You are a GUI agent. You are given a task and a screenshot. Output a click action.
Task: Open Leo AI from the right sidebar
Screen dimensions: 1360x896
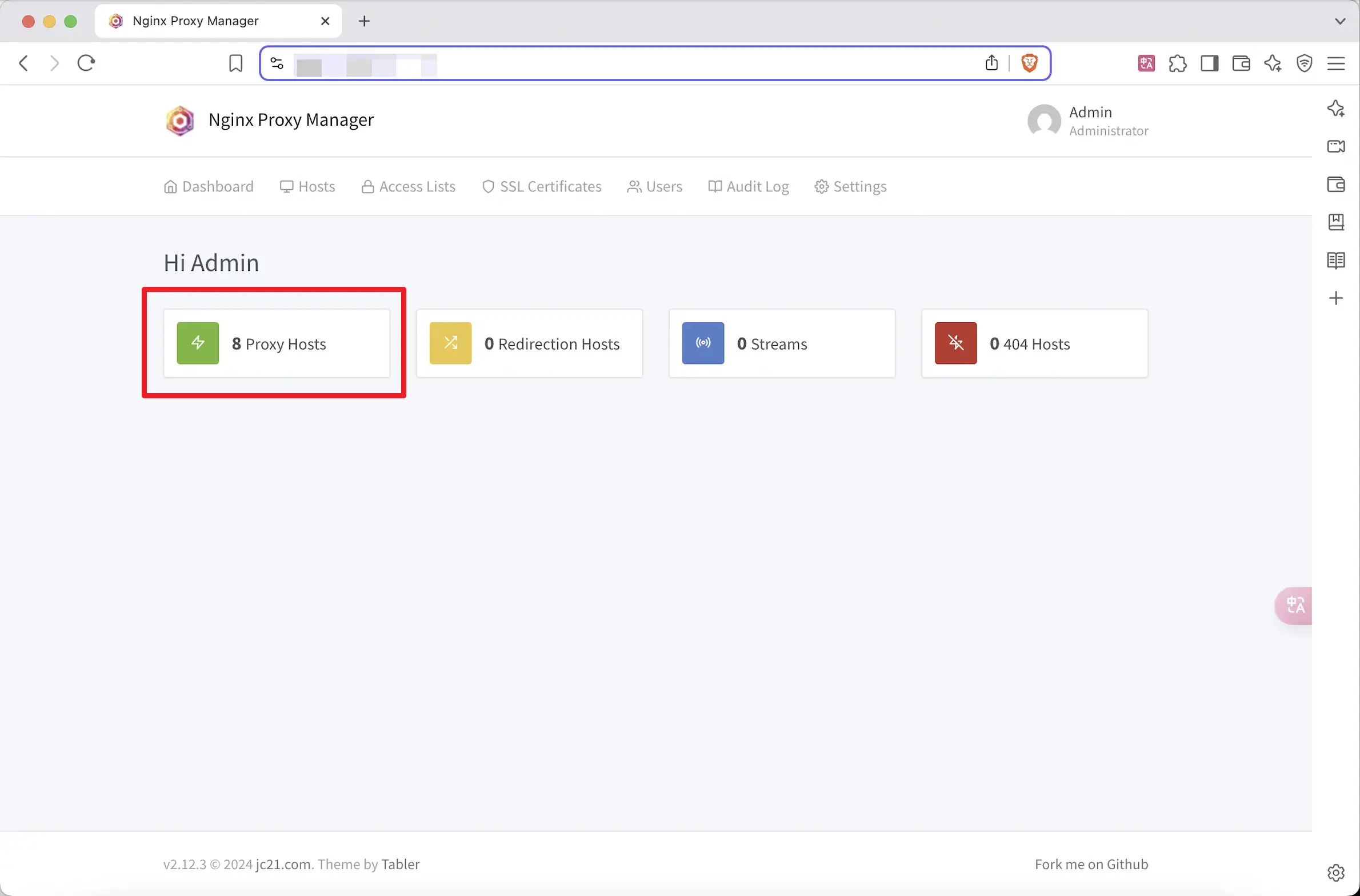coord(1336,108)
